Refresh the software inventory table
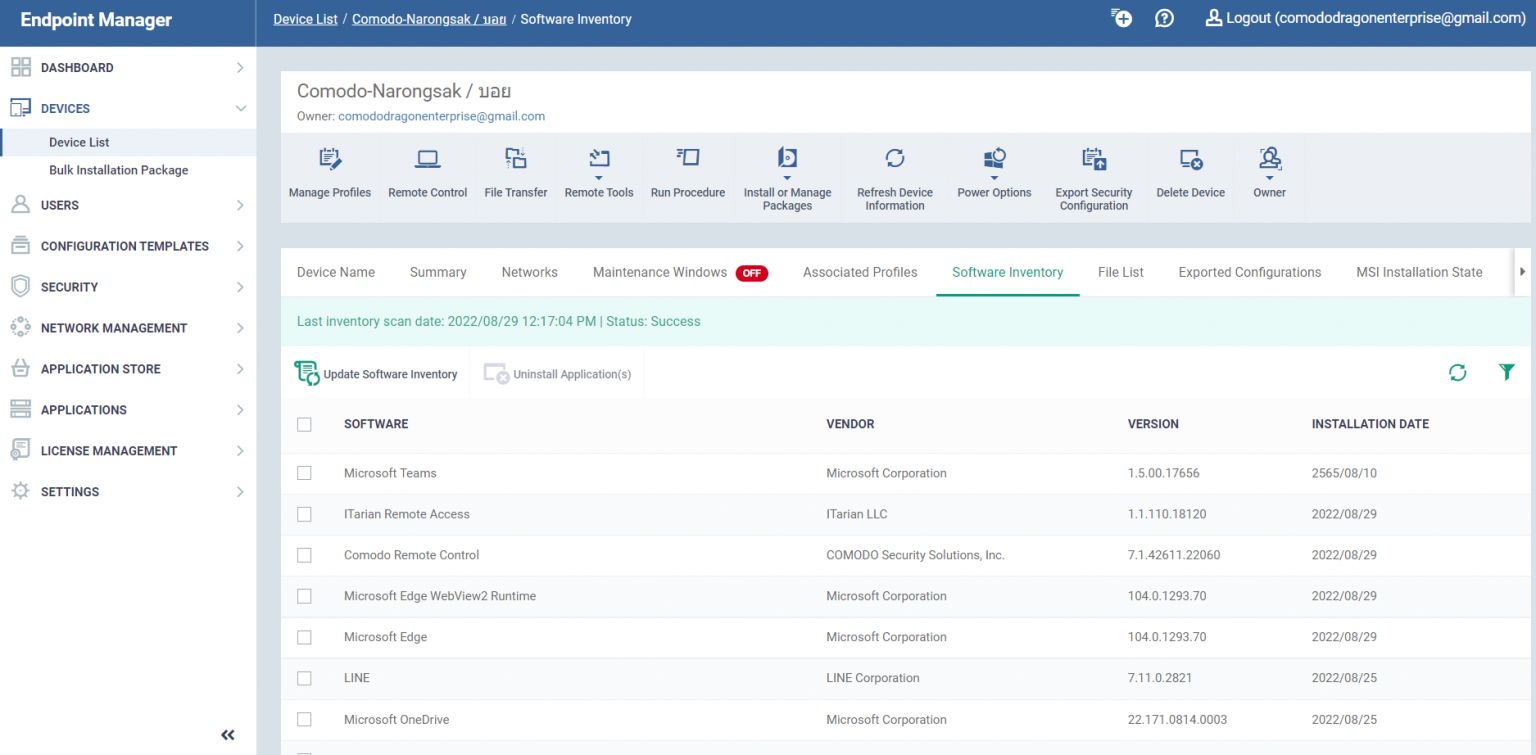The width and height of the screenshot is (1536, 755). tap(1458, 373)
